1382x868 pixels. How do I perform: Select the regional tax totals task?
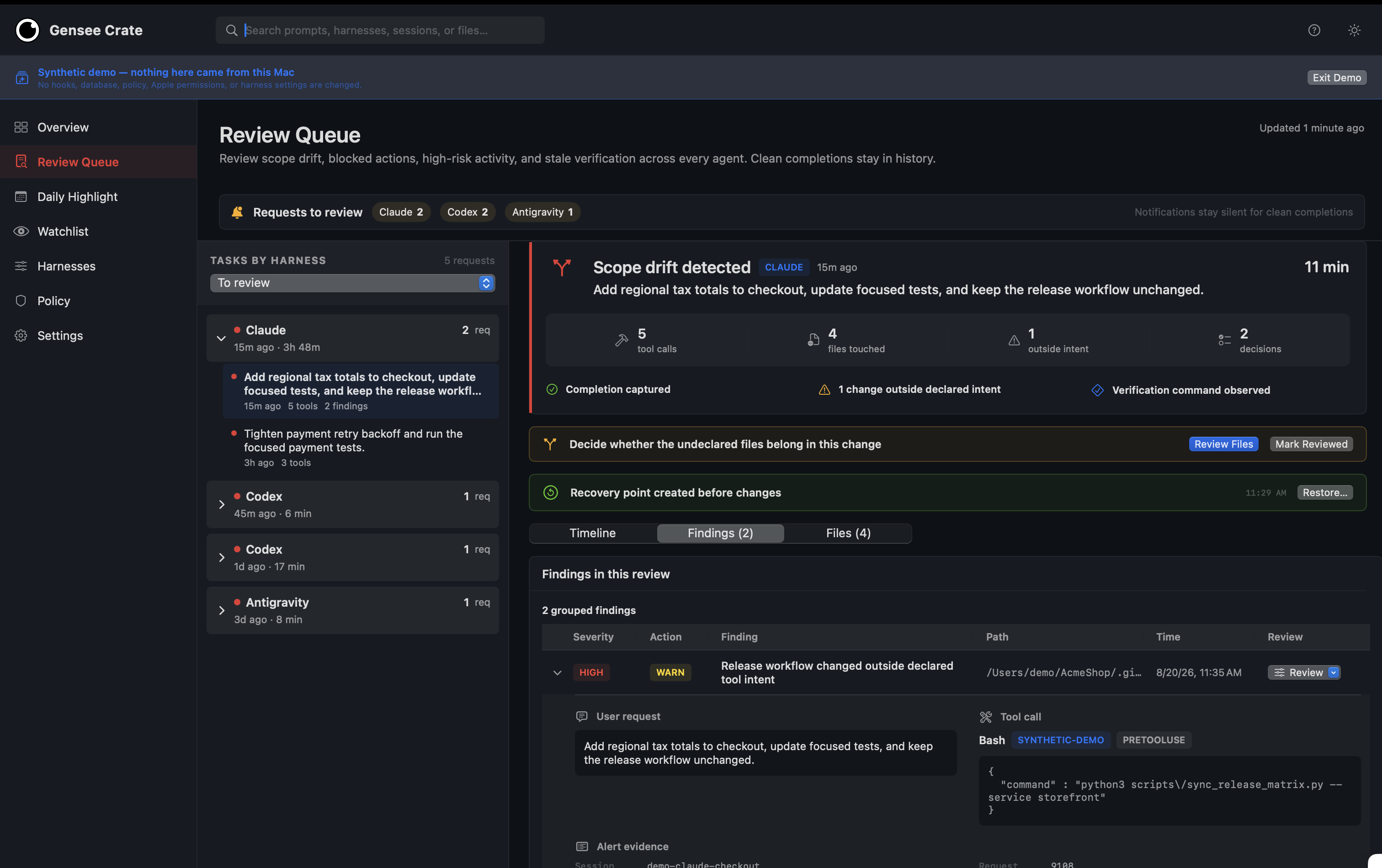pyautogui.click(x=361, y=391)
